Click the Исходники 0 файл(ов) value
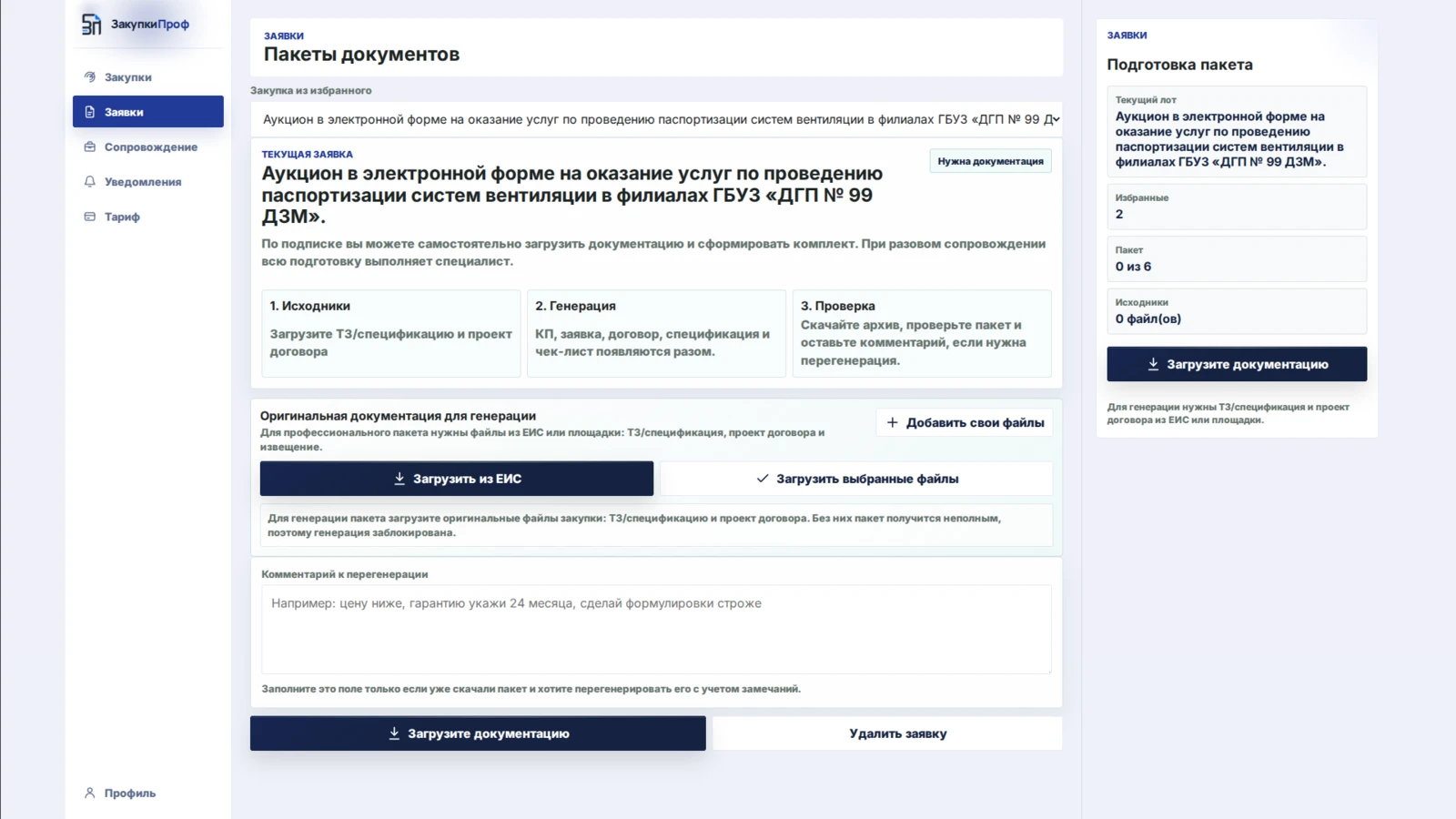1456x819 pixels. [1148, 319]
